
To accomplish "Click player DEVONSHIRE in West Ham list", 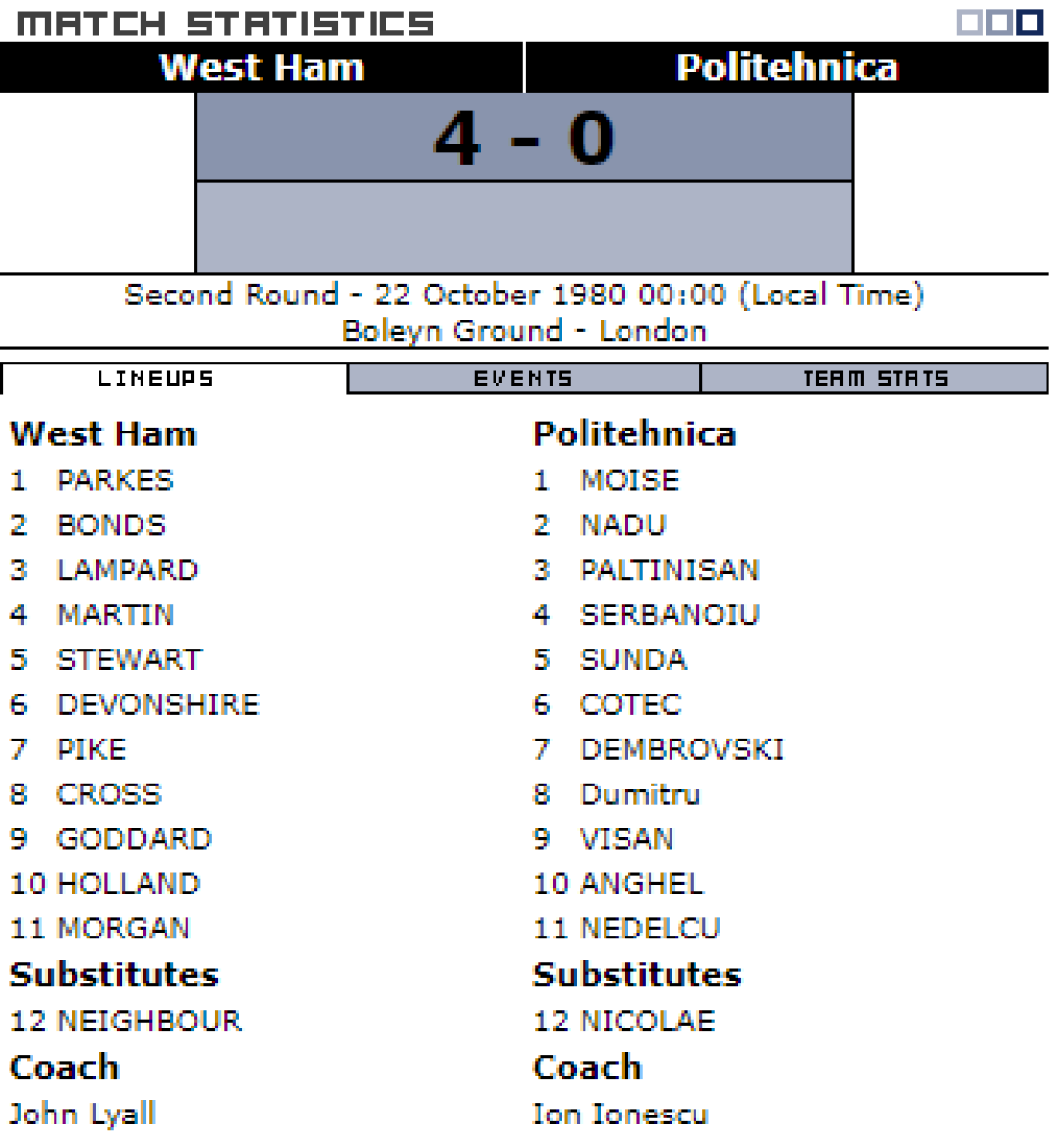I will coord(158,705).
